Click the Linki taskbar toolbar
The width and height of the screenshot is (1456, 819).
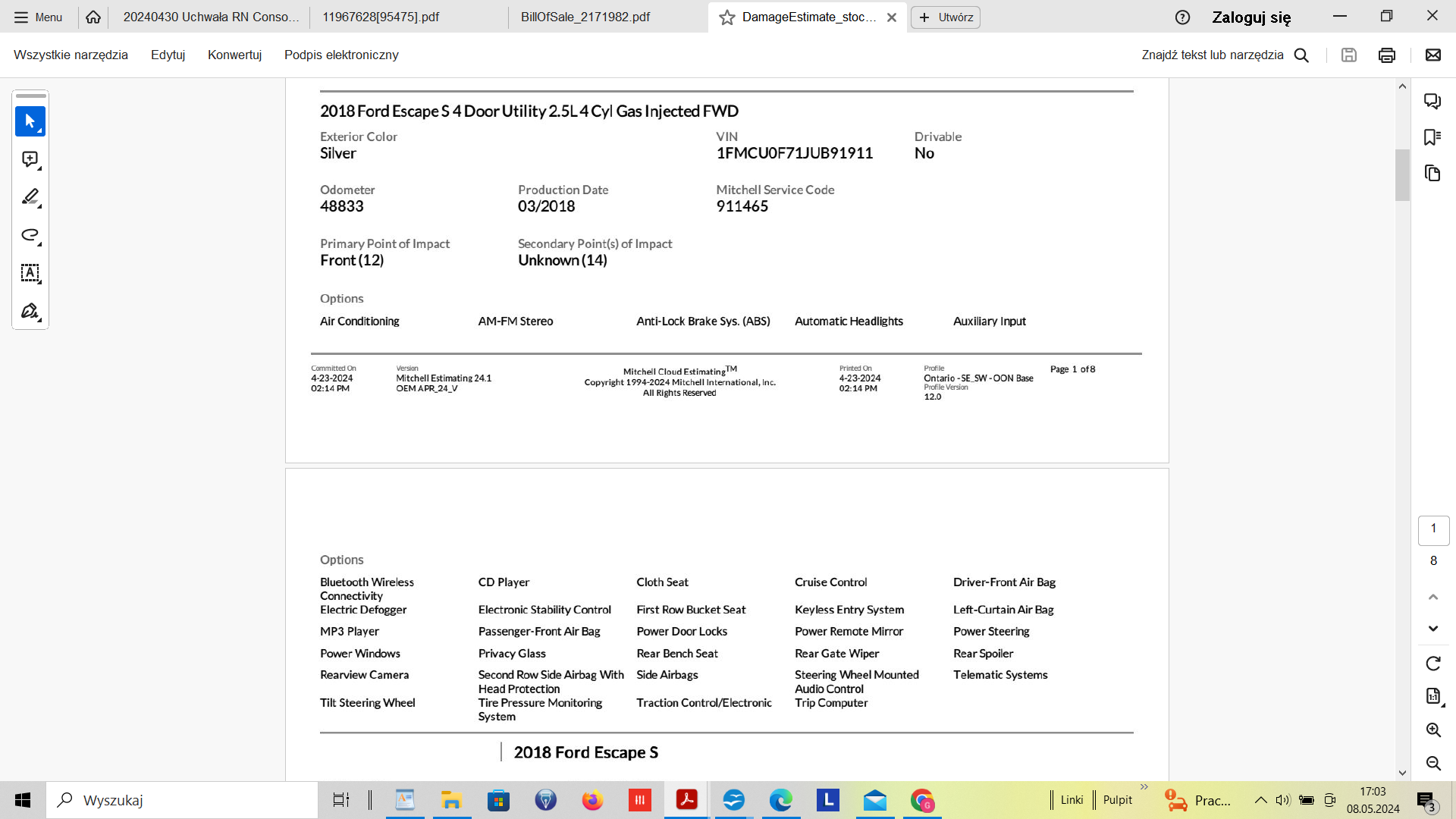pos(1072,800)
